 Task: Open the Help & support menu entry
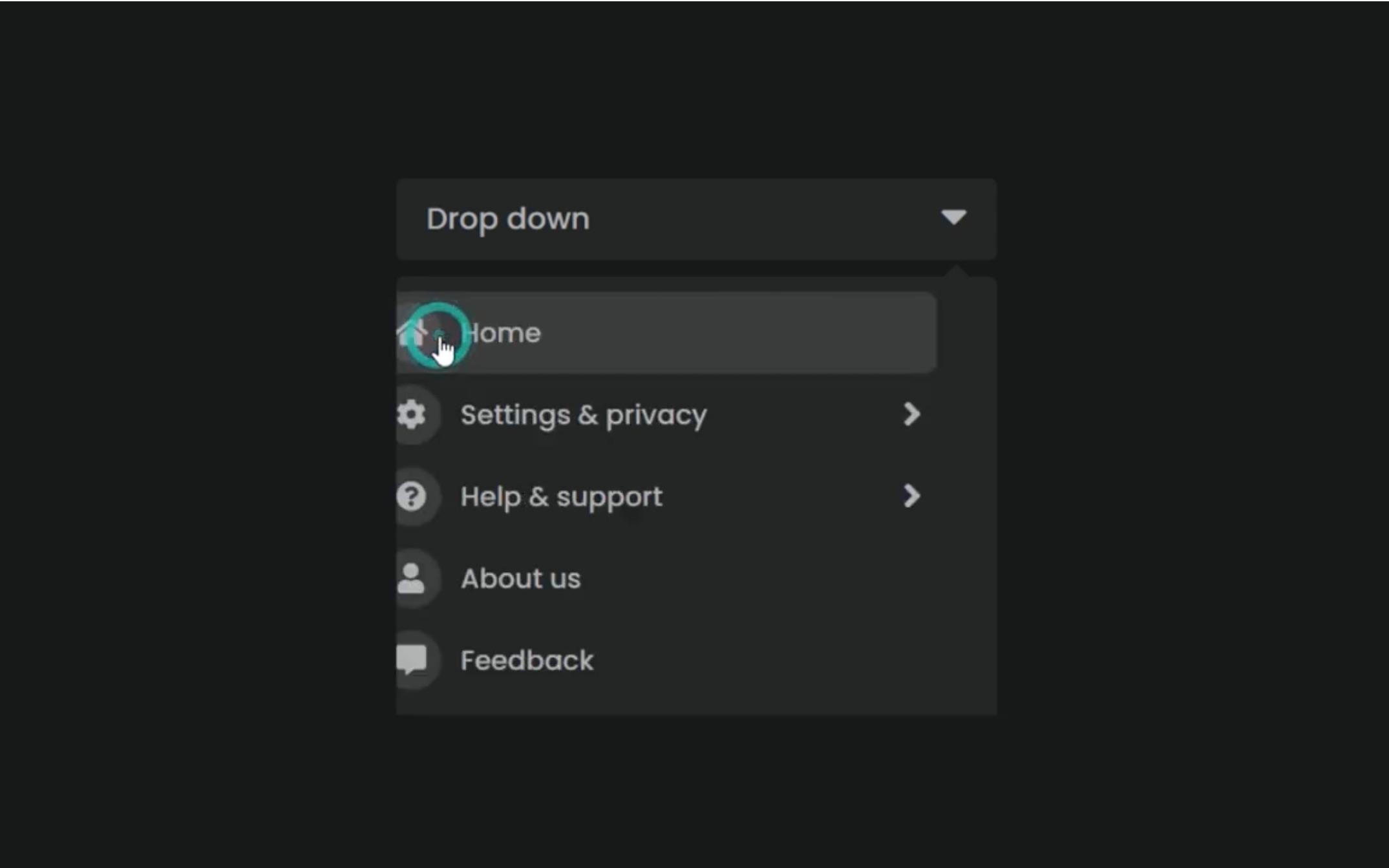pyautogui.click(x=666, y=496)
